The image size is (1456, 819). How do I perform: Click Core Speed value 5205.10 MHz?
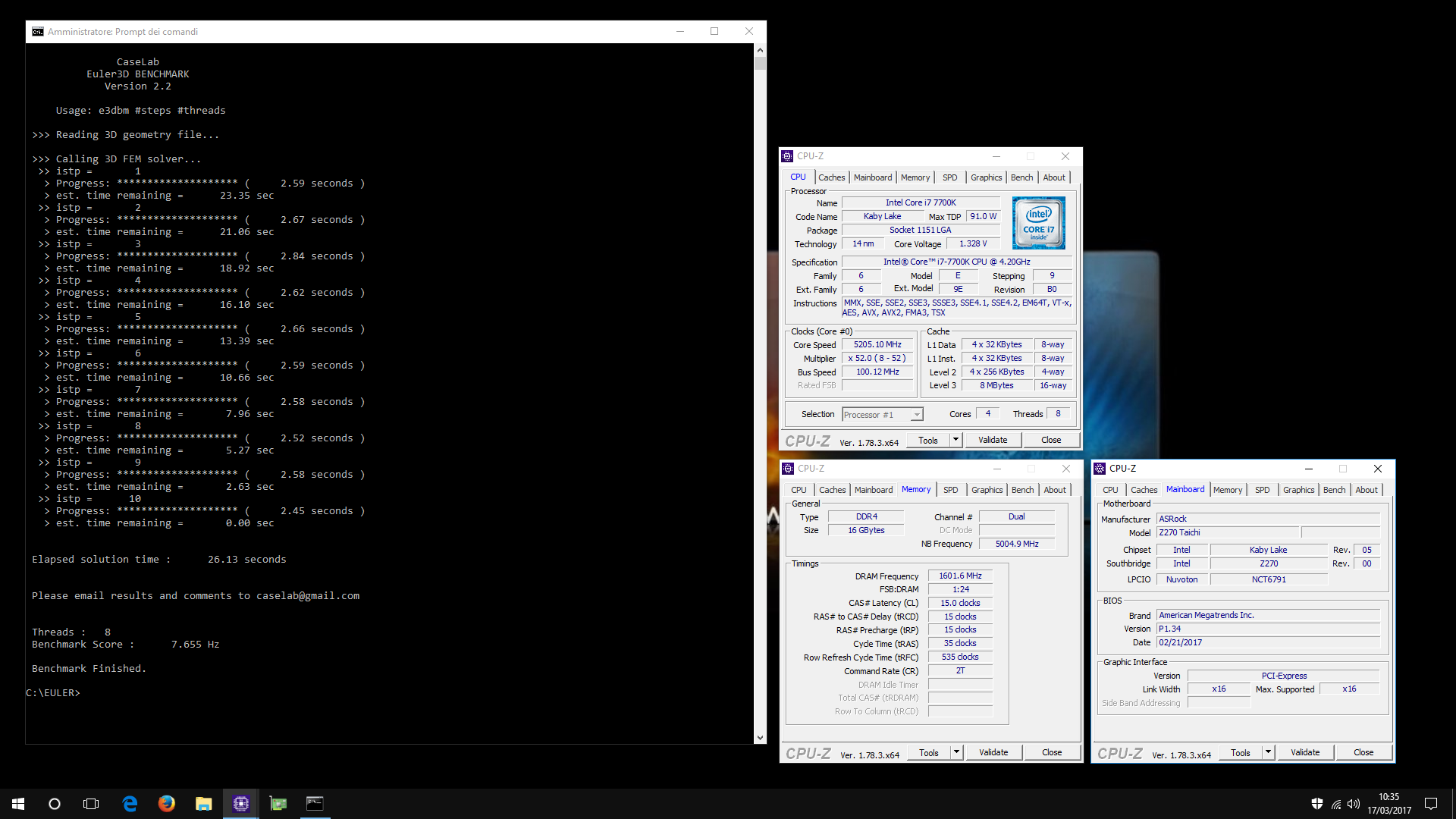(x=877, y=344)
